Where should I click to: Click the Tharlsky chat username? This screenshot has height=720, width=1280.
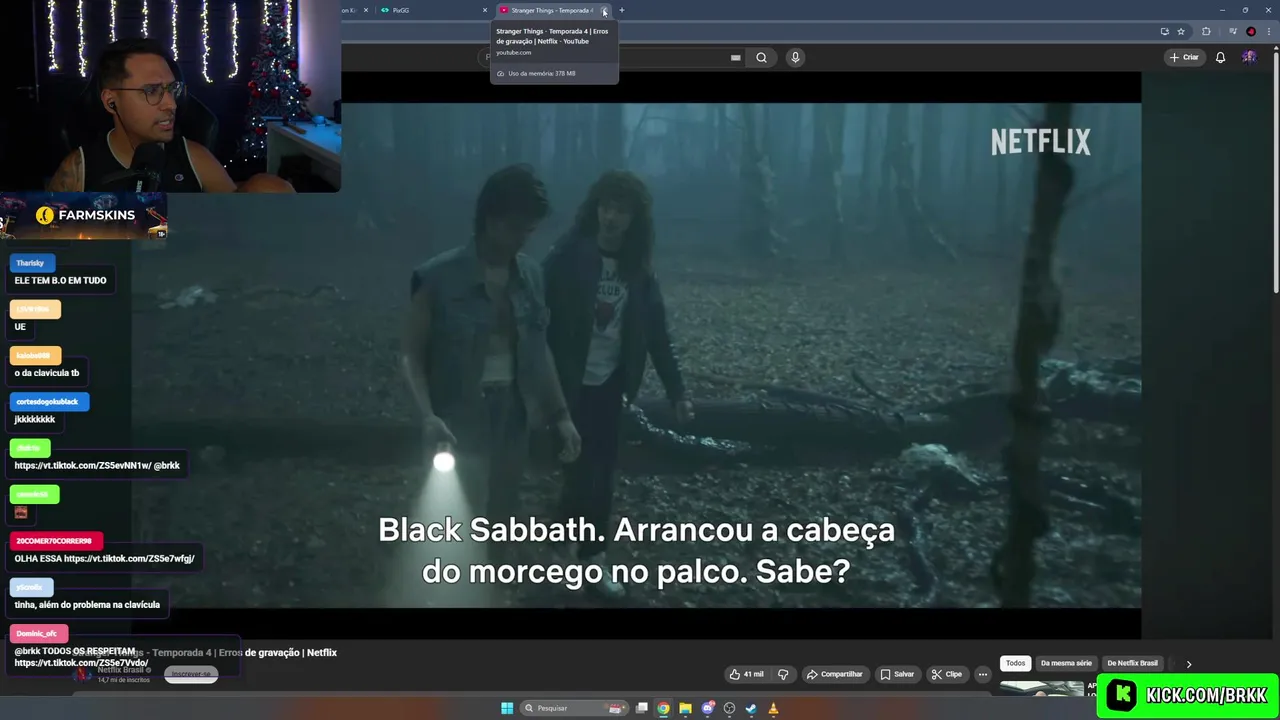pyautogui.click(x=31, y=263)
